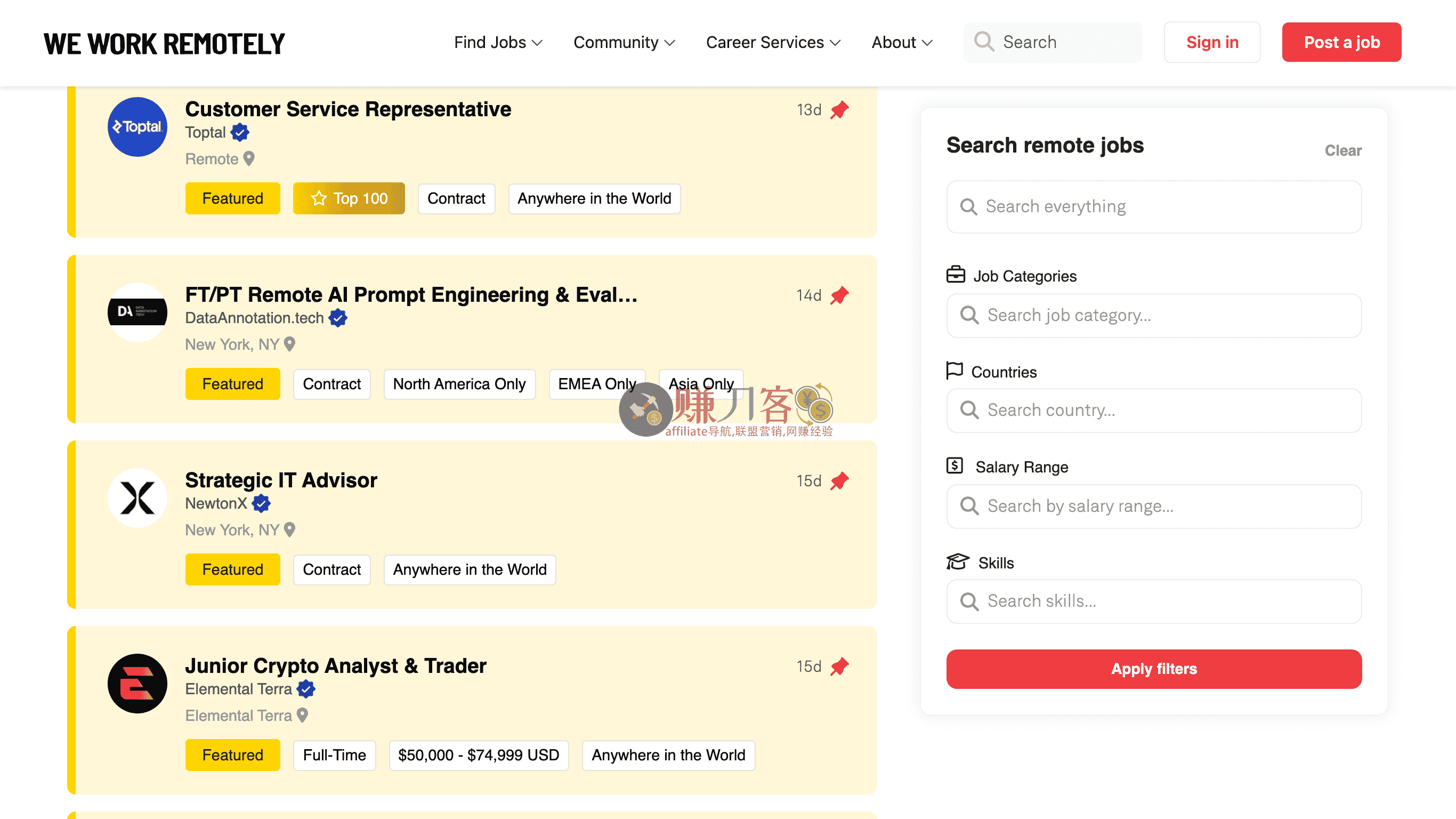Expand the Career Services menu
1456x819 pixels.
773,43
